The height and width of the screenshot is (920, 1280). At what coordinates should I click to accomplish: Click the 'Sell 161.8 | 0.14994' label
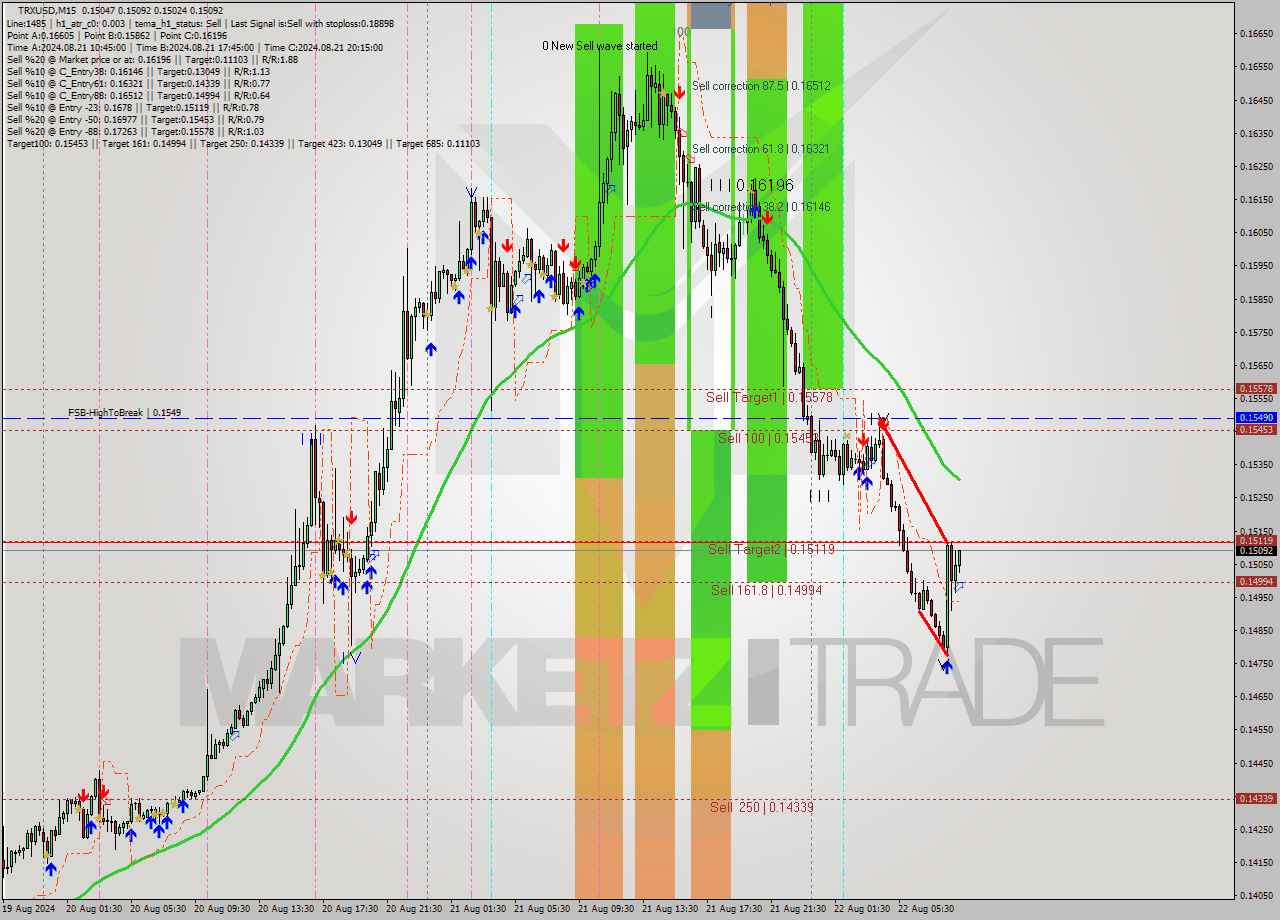pyautogui.click(x=766, y=590)
